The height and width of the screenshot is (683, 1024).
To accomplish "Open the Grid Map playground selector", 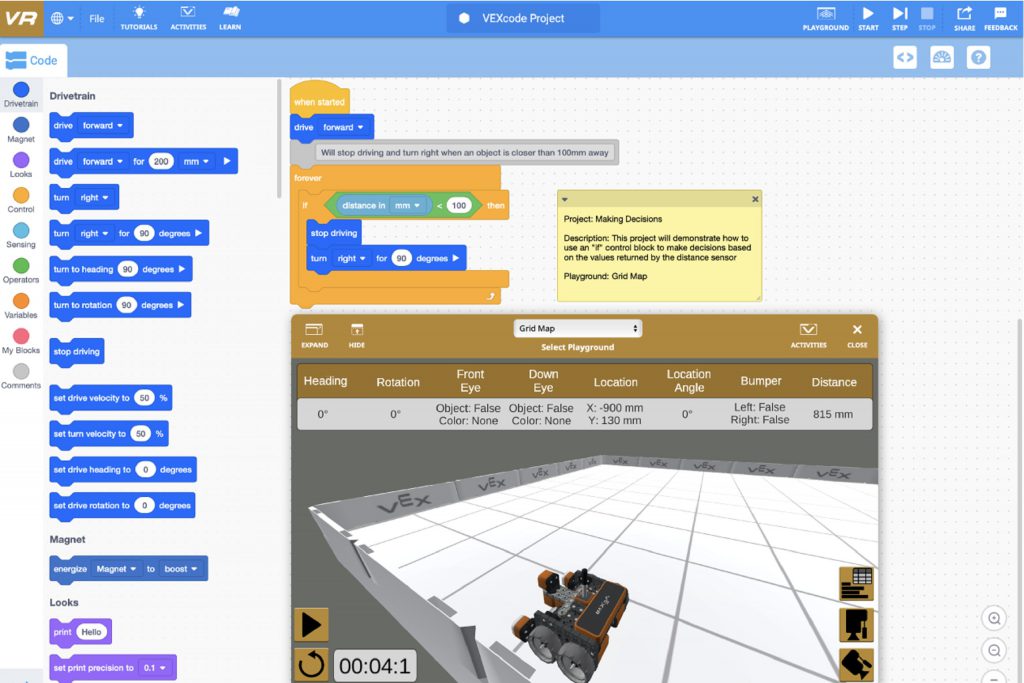I will tap(577, 328).
